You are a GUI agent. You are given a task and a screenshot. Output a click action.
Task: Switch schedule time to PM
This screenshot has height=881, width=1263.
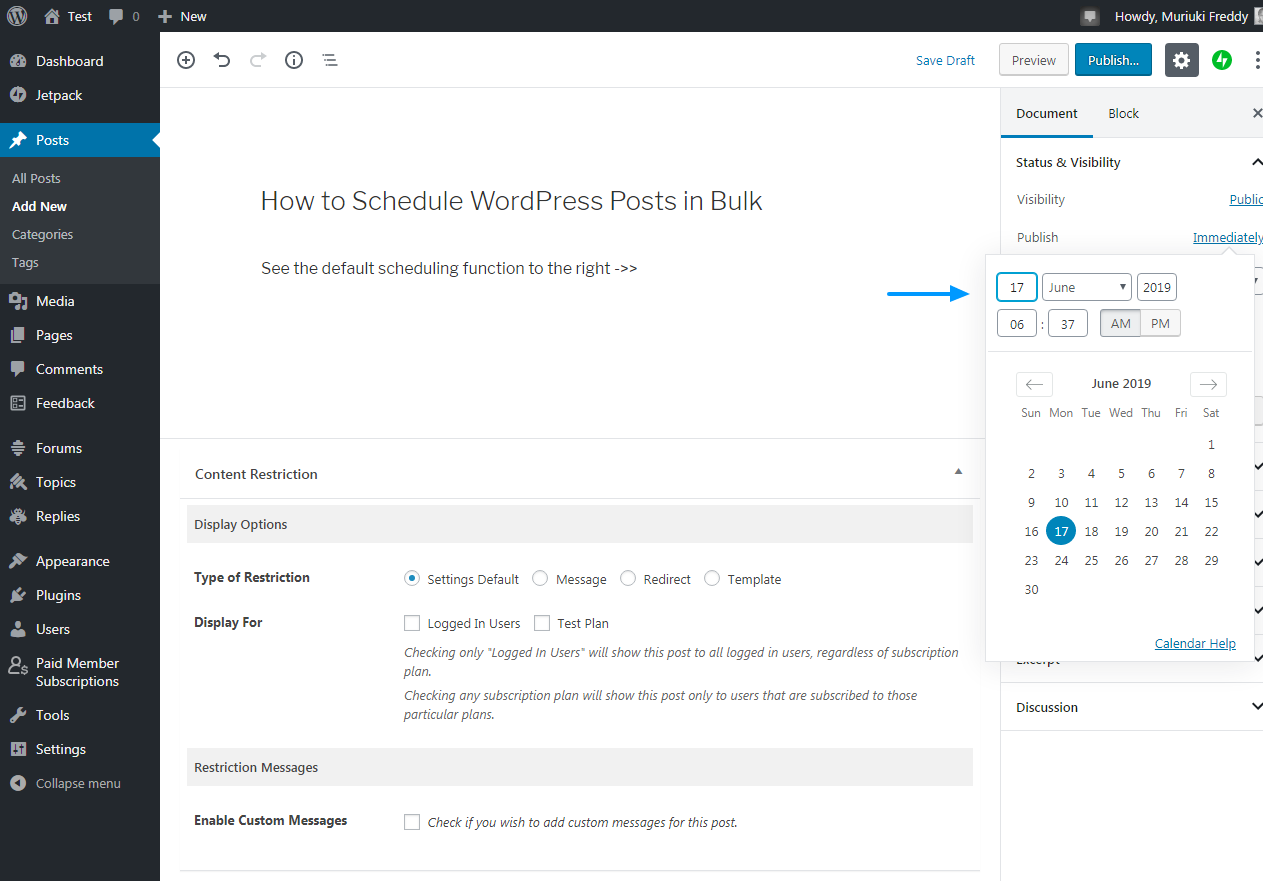[1160, 322]
